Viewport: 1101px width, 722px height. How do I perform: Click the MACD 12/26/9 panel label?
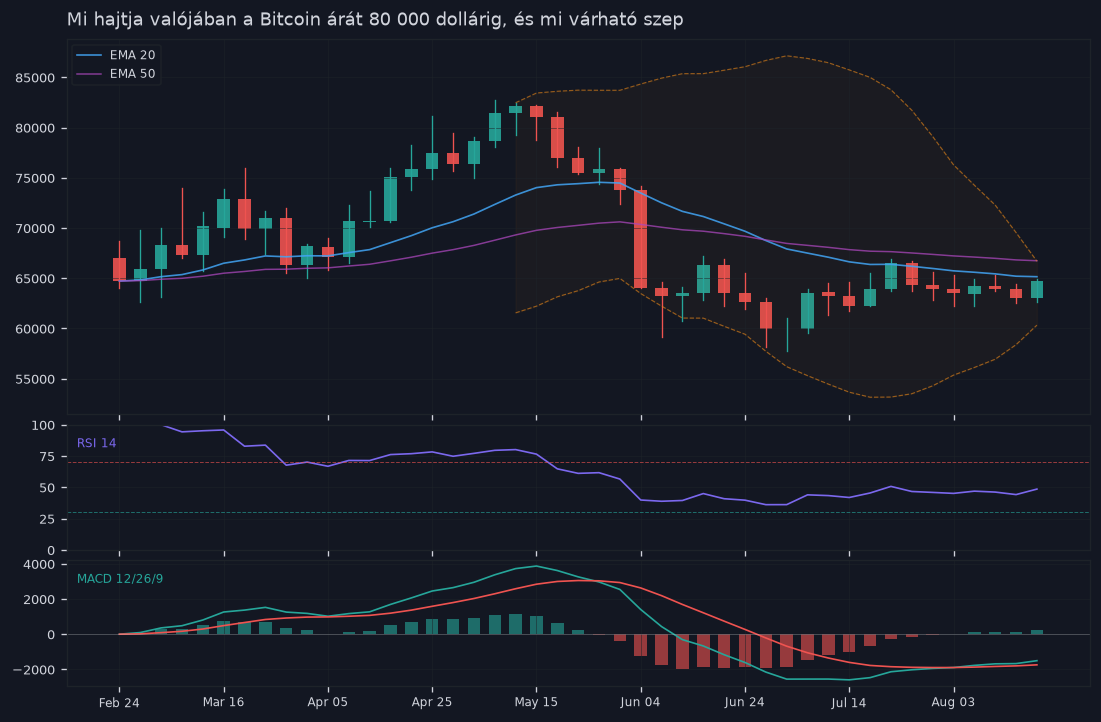pos(120,579)
